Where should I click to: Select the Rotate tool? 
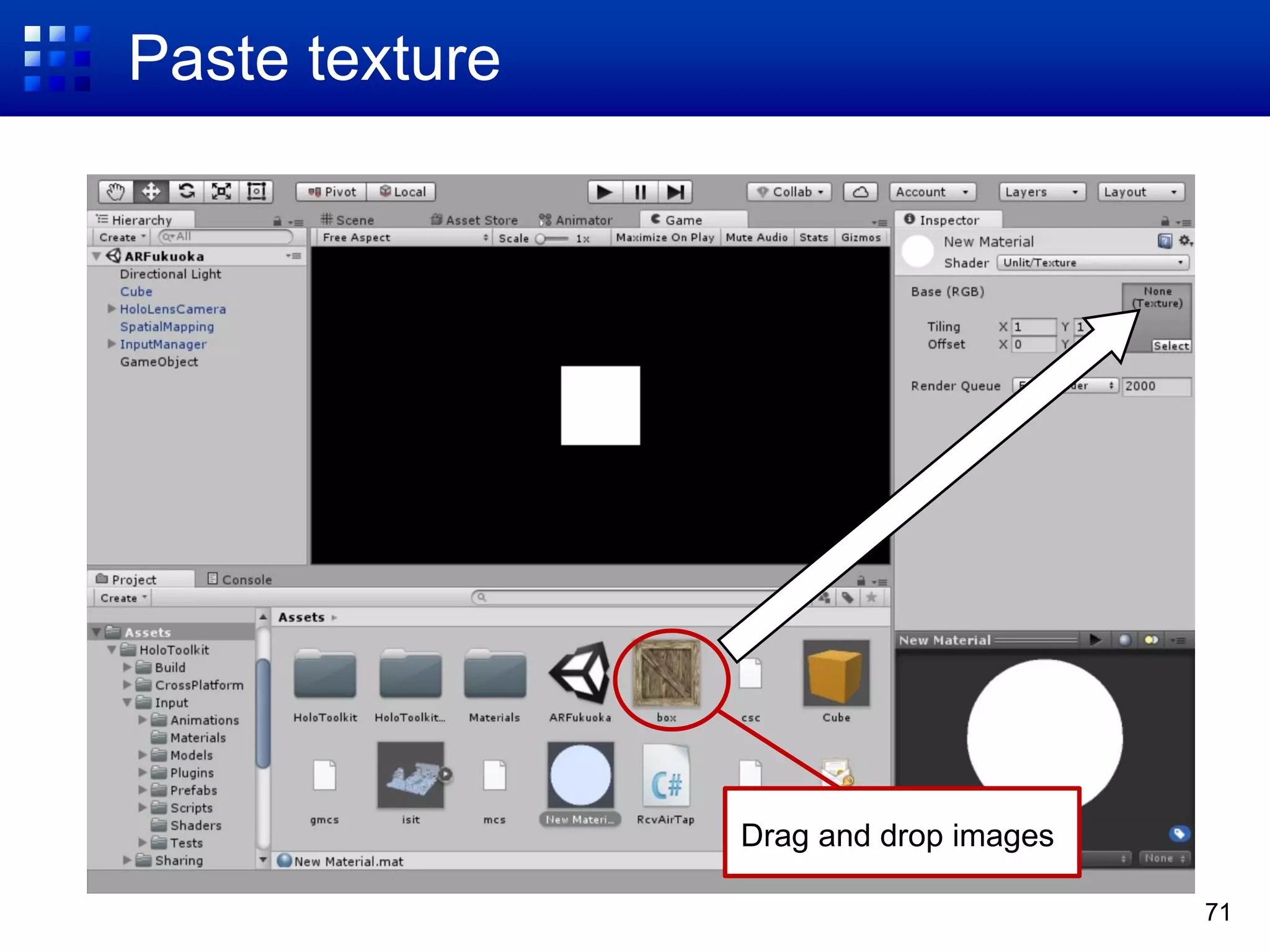(186, 192)
